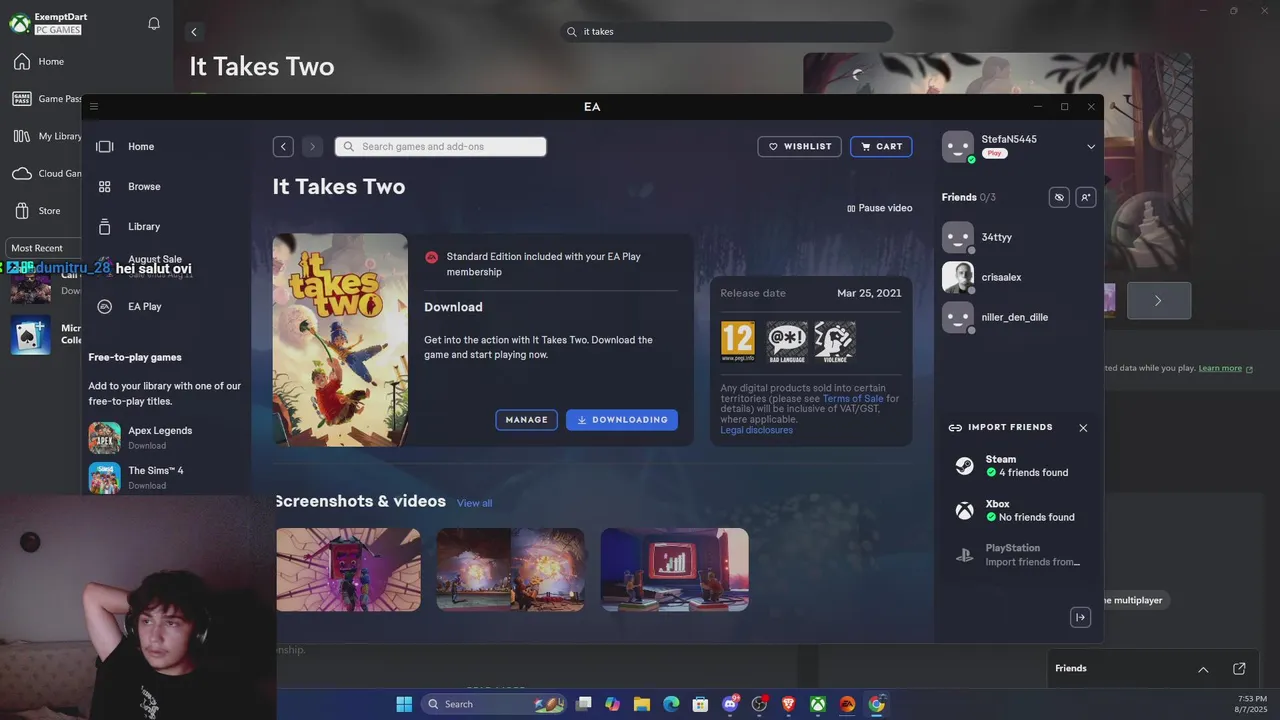Open the second split-screen screenshot thumbnail
The height and width of the screenshot is (720, 1280).
click(510, 569)
